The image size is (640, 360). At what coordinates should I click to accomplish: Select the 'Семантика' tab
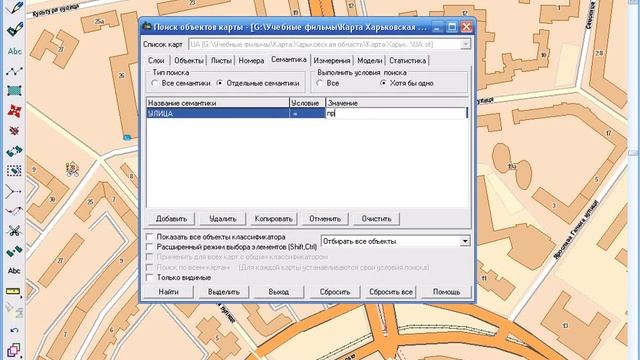289,60
